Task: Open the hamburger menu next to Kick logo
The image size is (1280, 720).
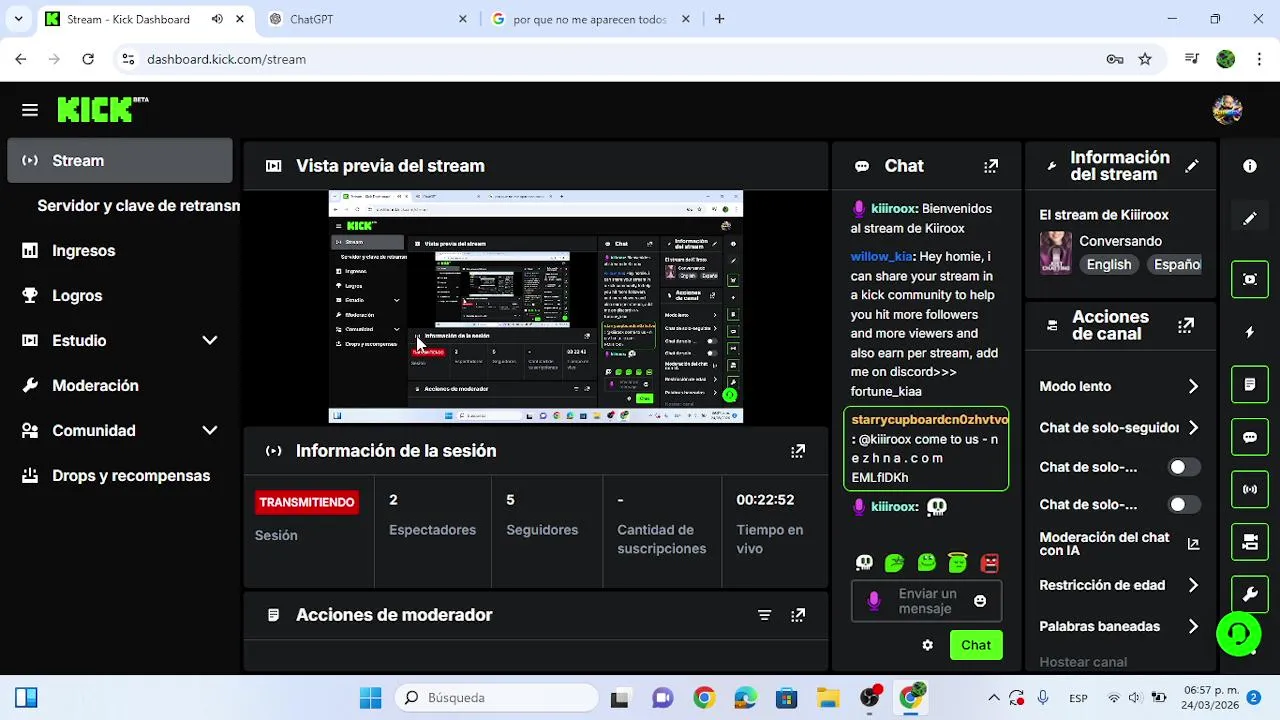Action: point(30,110)
